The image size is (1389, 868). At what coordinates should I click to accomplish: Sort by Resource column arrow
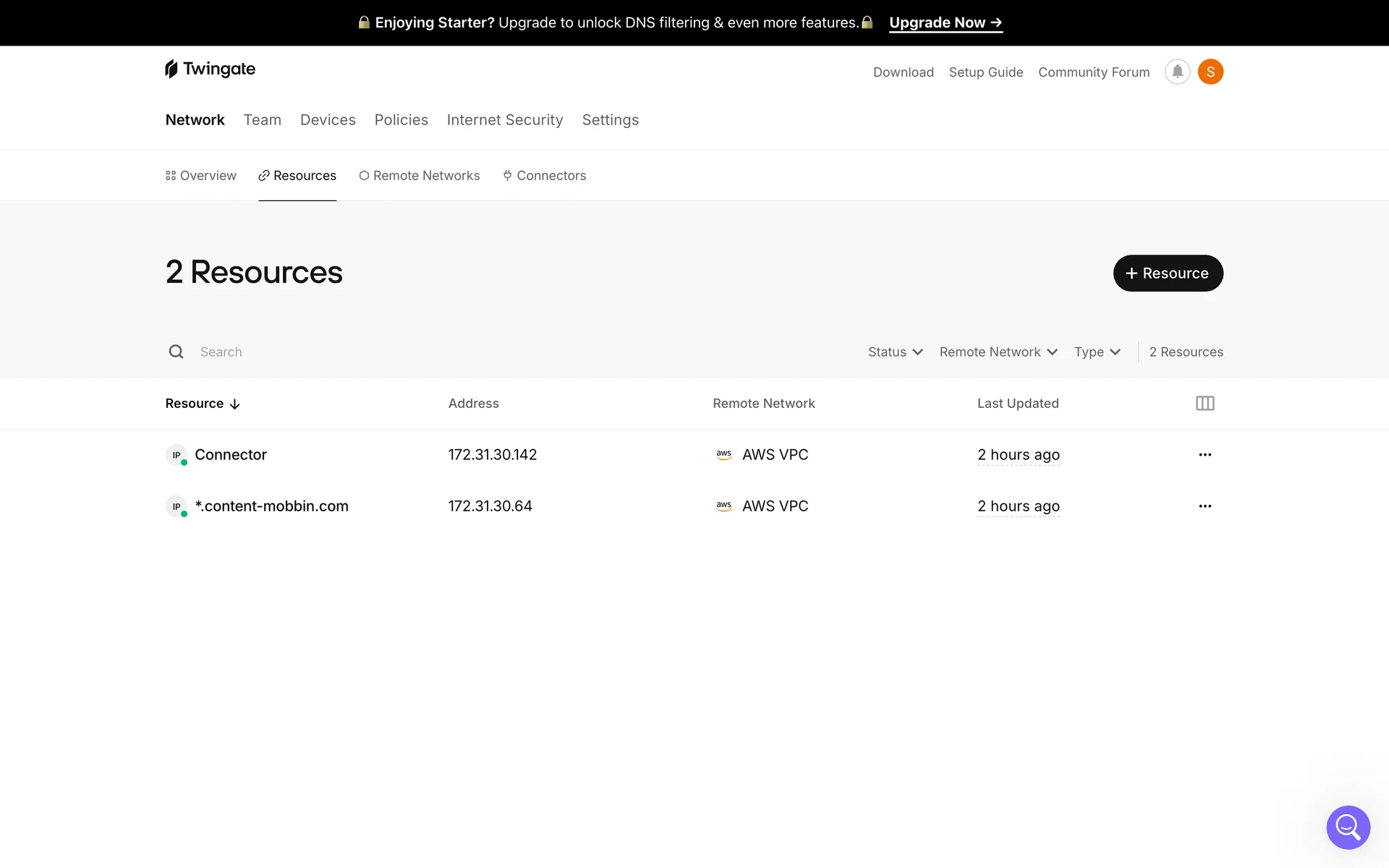pyautogui.click(x=234, y=404)
